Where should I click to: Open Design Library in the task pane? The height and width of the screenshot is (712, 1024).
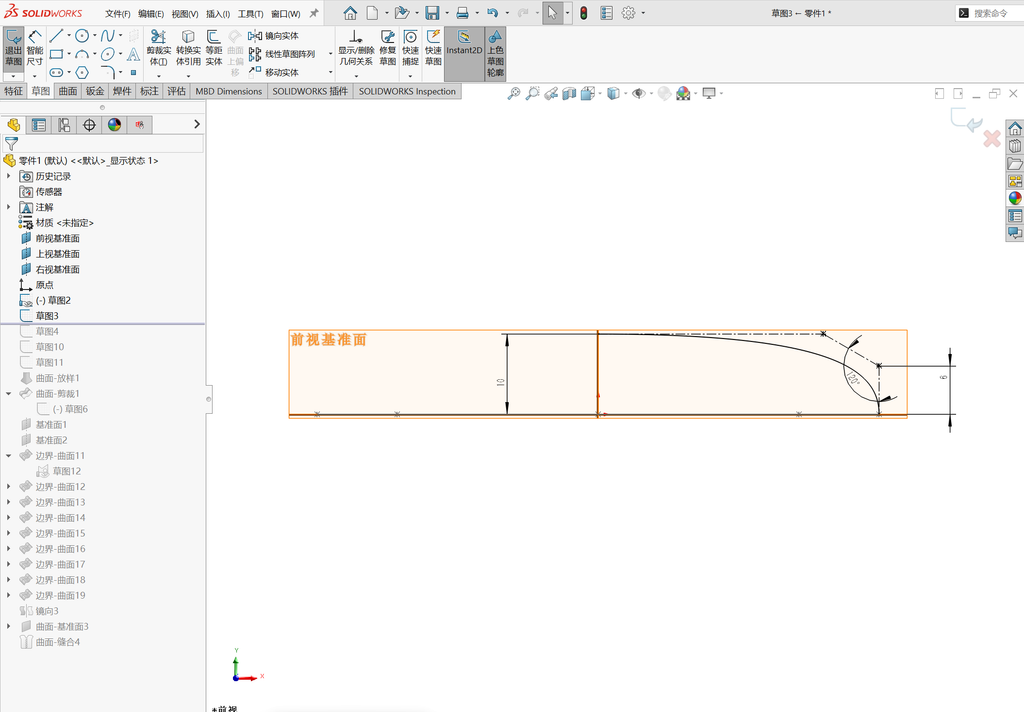(1015, 146)
